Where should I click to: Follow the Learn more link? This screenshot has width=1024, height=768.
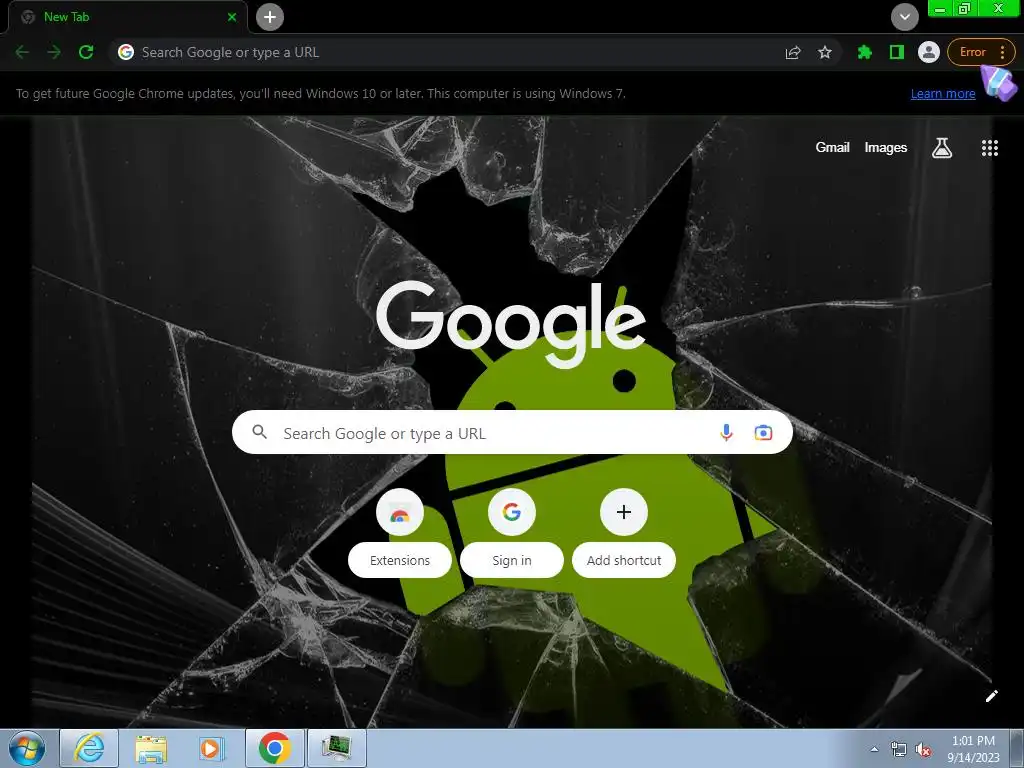[x=943, y=93]
